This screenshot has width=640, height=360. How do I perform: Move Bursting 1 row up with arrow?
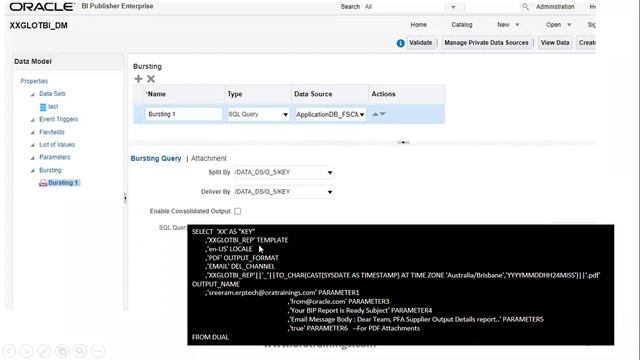pyautogui.click(x=376, y=114)
